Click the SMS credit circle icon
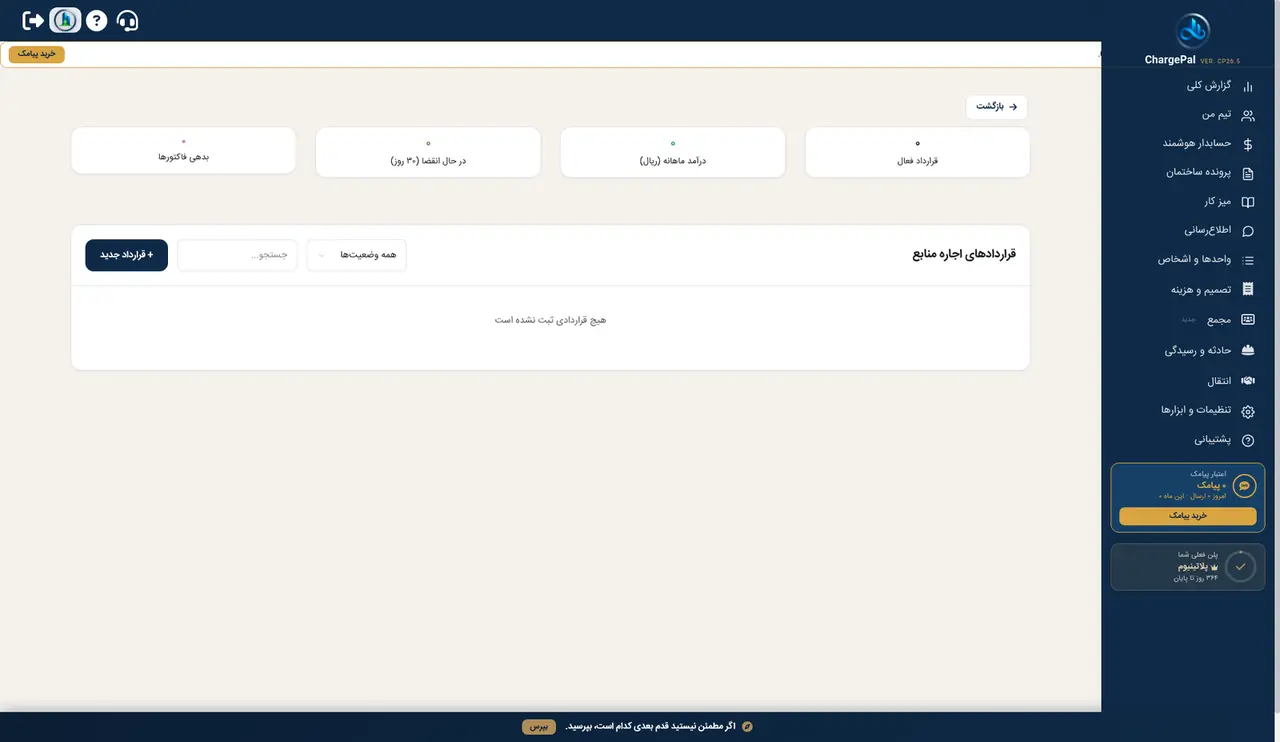 (1244, 486)
